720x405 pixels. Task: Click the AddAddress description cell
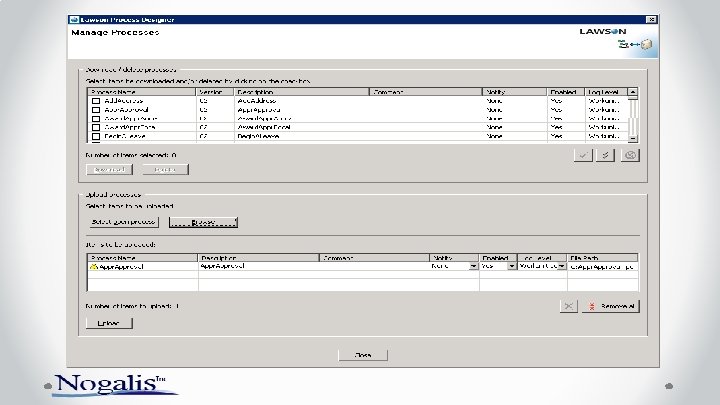click(302, 101)
